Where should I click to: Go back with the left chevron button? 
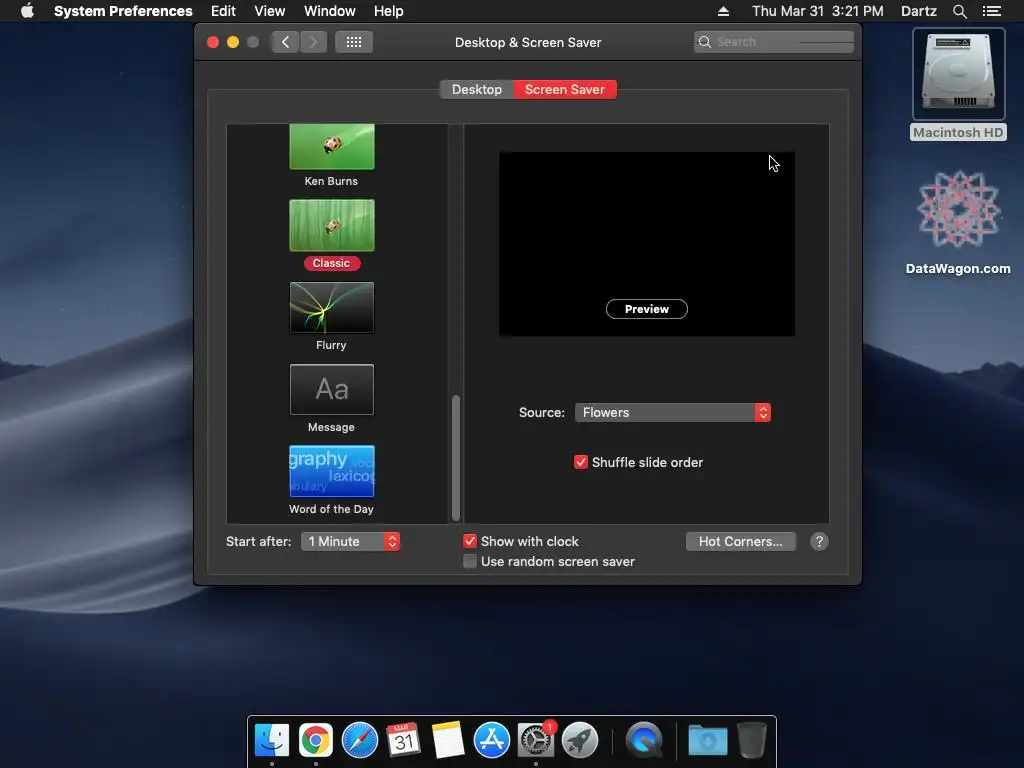tap(285, 42)
